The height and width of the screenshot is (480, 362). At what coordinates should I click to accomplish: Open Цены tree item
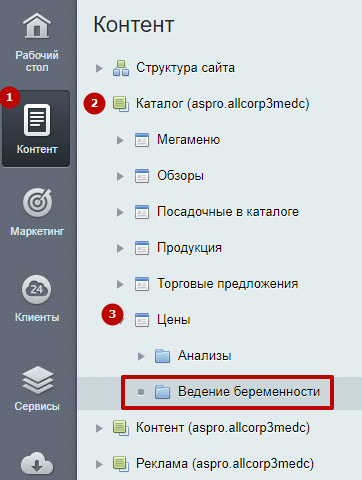coord(174,320)
